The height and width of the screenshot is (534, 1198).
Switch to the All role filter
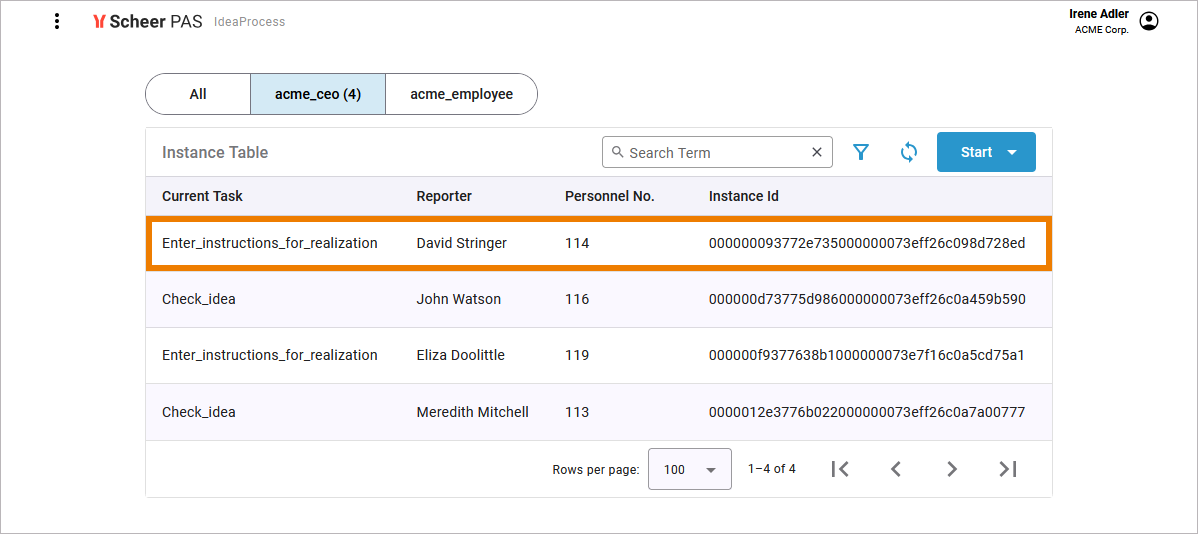[198, 94]
